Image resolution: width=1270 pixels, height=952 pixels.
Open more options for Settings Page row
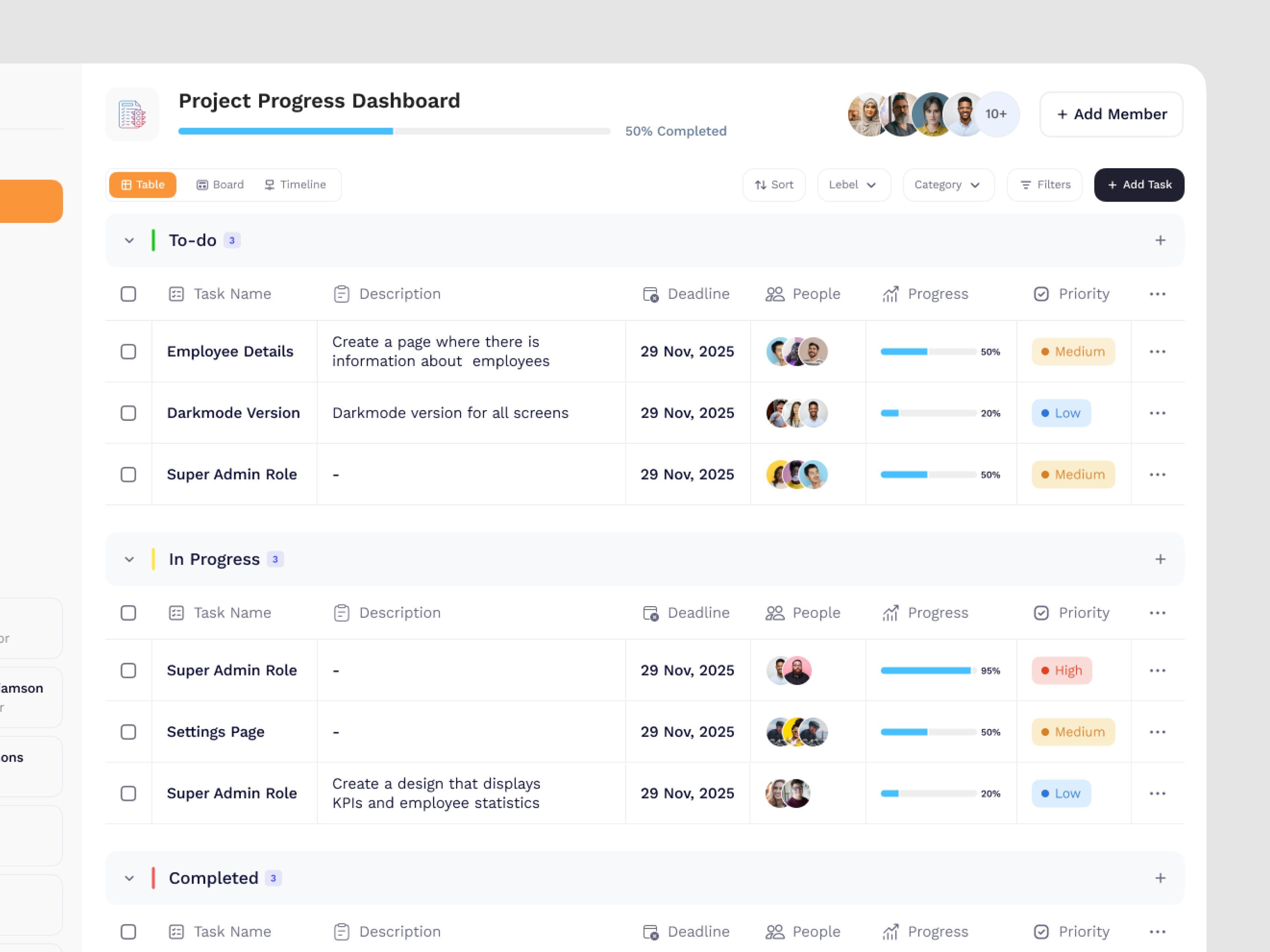(x=1157, y=732)
